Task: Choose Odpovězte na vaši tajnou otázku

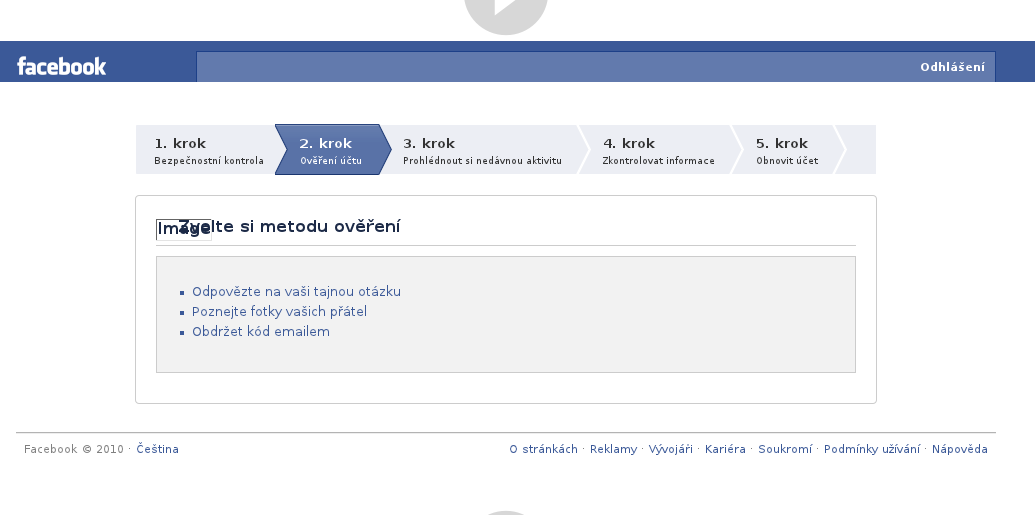Action: 296,292
